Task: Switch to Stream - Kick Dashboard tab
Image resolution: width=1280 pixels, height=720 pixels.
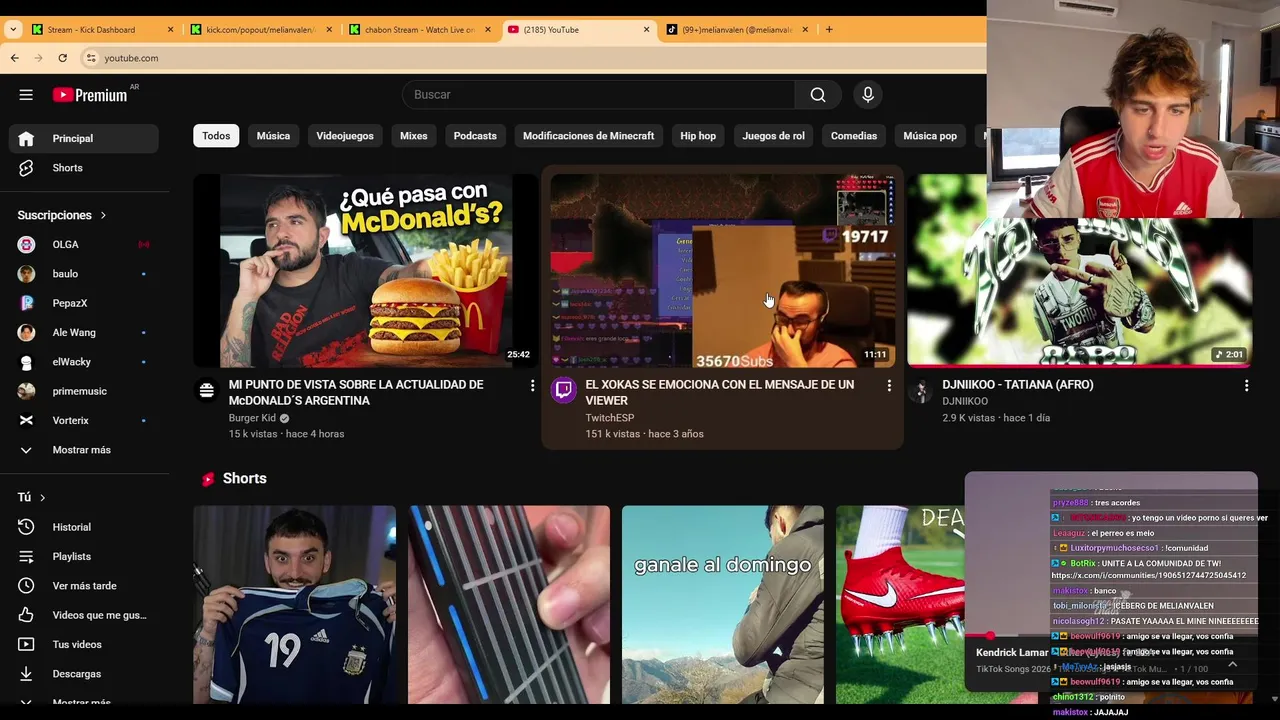Action: [102, 29]
